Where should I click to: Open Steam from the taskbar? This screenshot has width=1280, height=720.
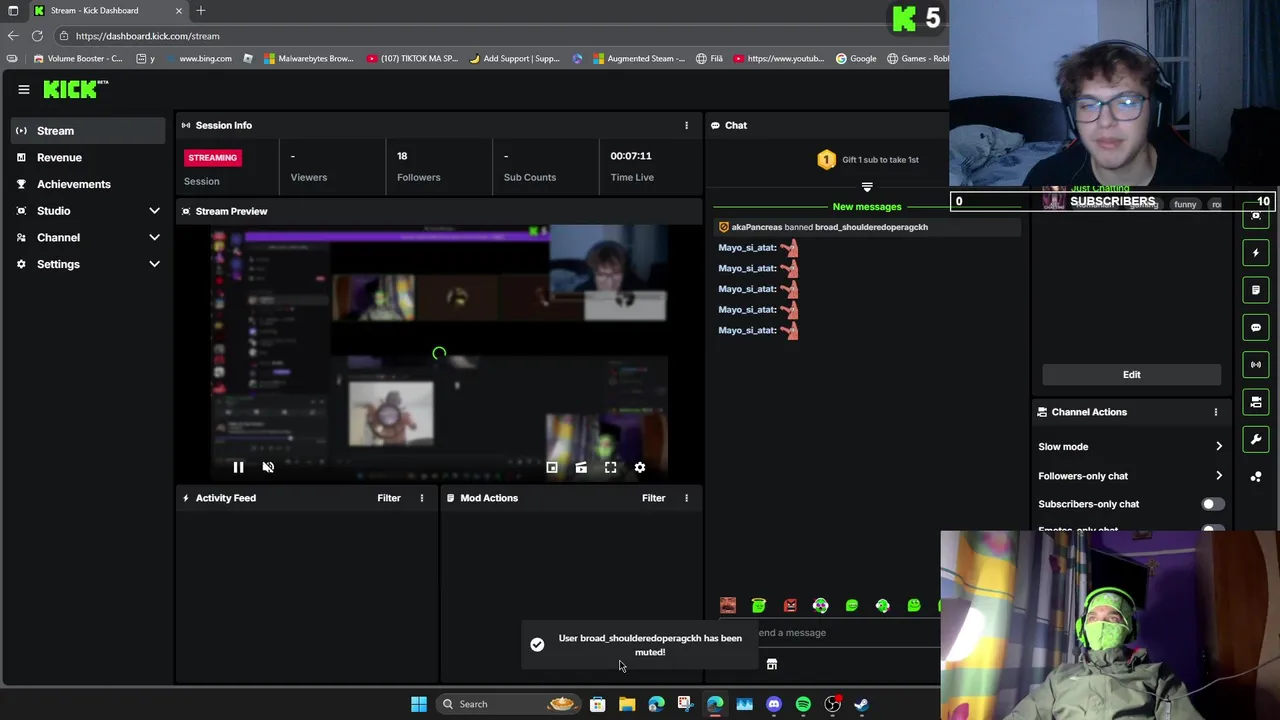(x=862, y=704)
